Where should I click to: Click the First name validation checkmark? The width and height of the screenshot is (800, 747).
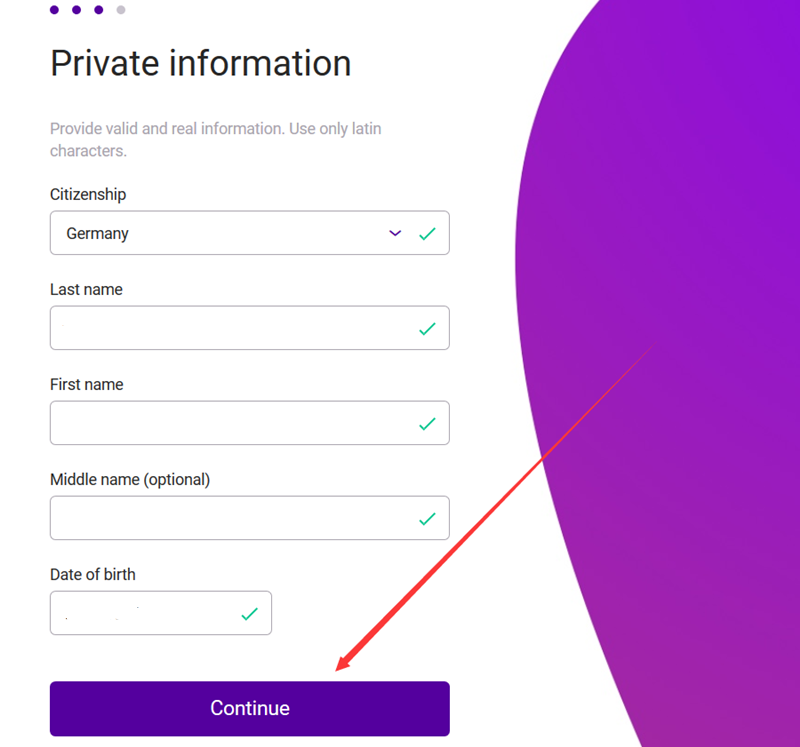click(427, 424)
